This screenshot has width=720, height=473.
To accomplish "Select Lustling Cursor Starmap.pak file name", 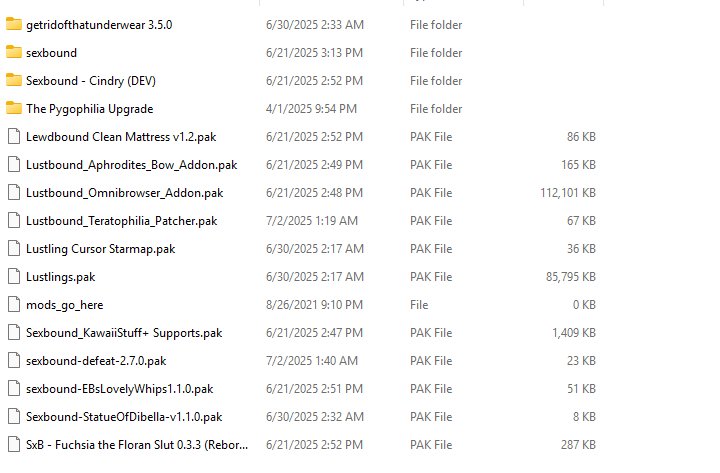I will point(101,249).
